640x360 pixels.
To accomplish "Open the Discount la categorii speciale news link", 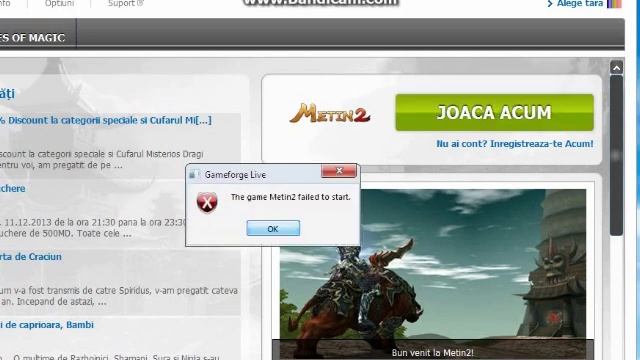I will tap(106, 120).
